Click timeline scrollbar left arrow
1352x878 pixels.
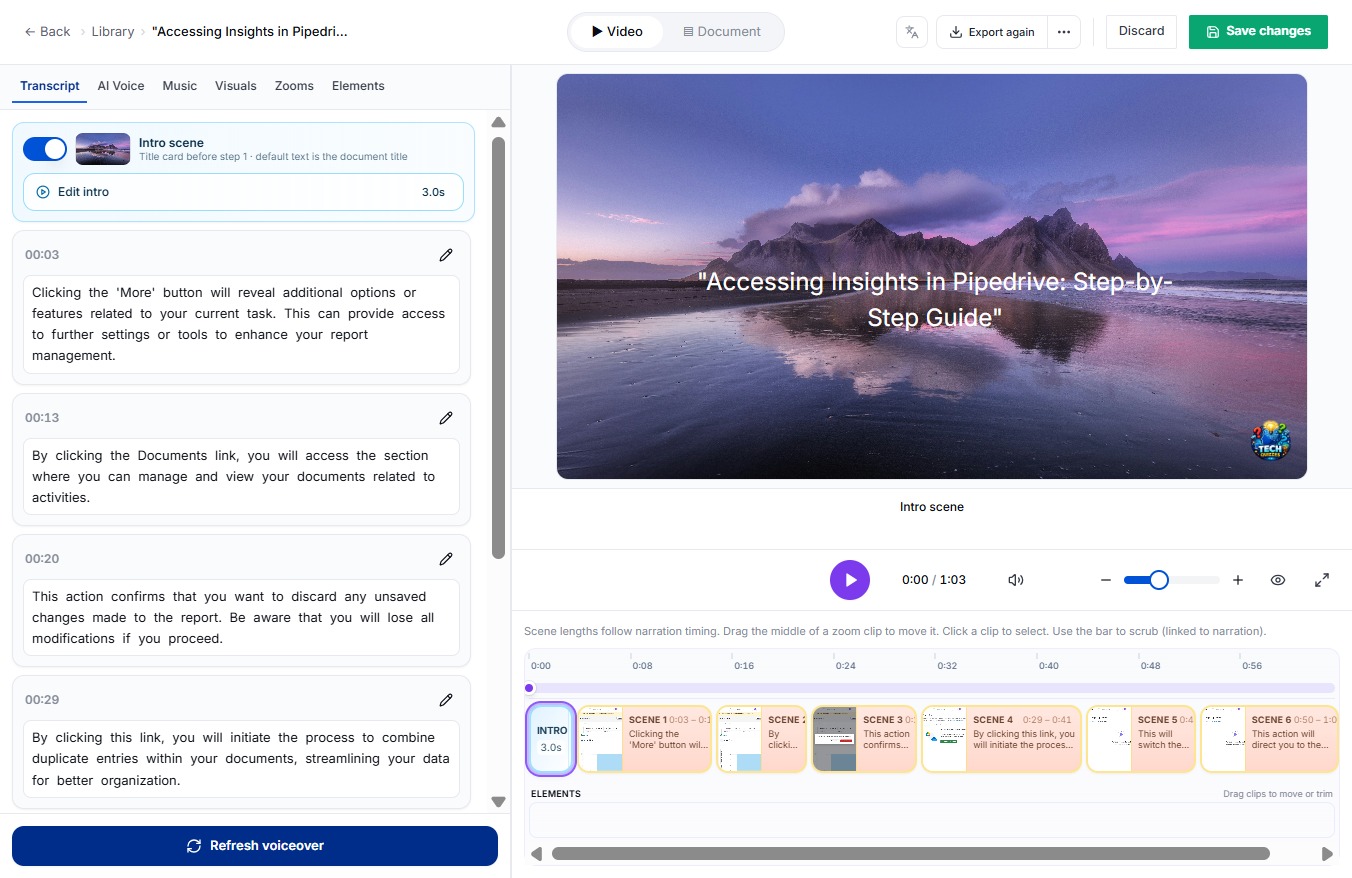pyautogui.click(x=537, y=854)
